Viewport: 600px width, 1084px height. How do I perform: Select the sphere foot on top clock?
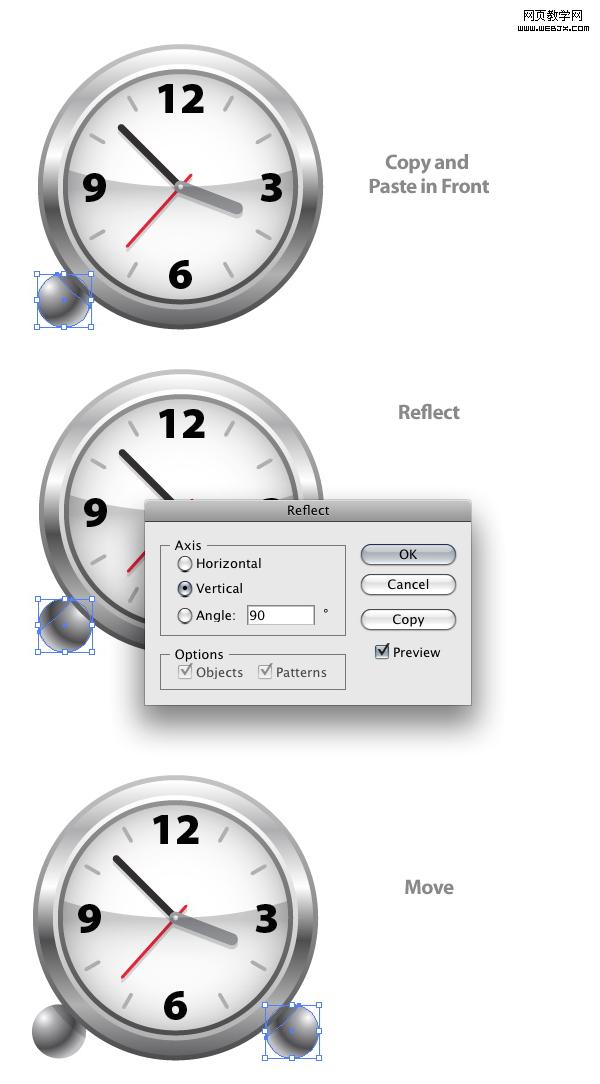point(63,300)
